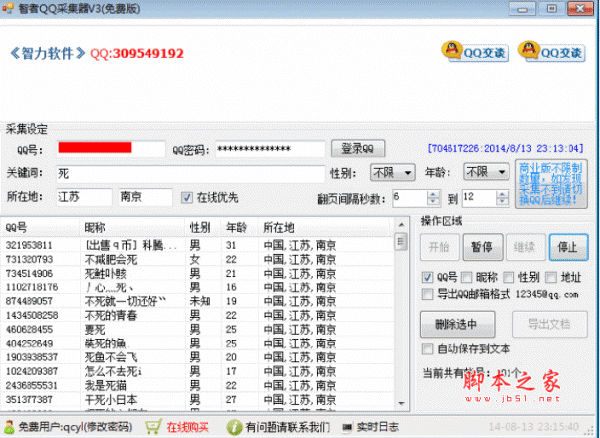Click the QQ:309549192 contact text

137,53
